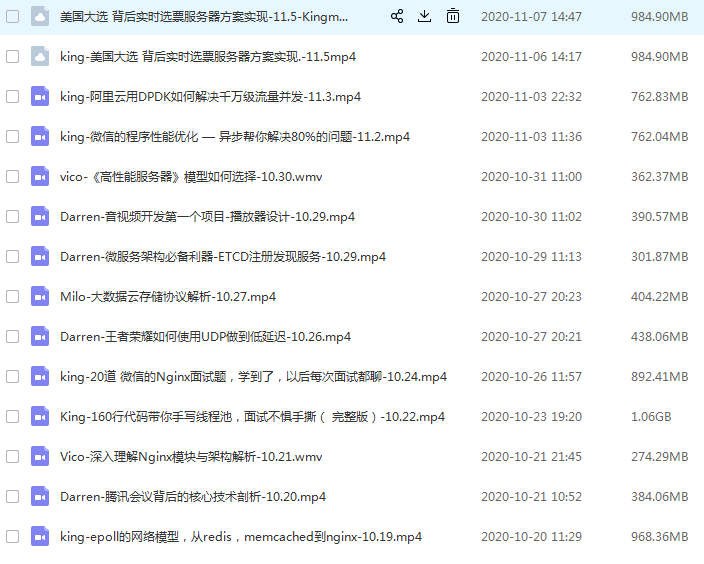Click the size value 404.22MB

click(660, 296)
